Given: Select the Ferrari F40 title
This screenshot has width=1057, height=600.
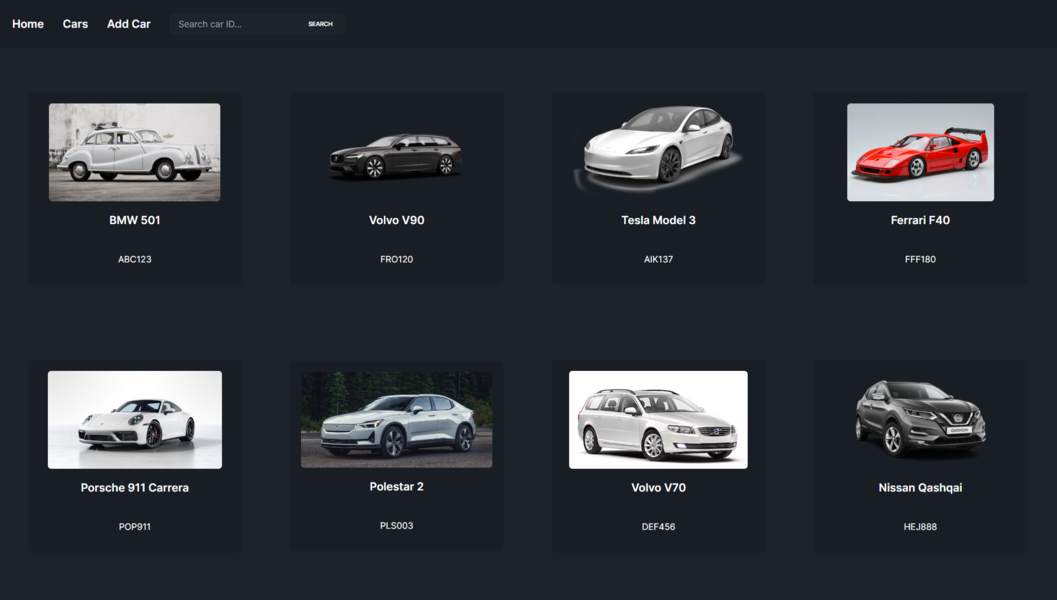Looking at the screenshot, I should pos(920,220).
